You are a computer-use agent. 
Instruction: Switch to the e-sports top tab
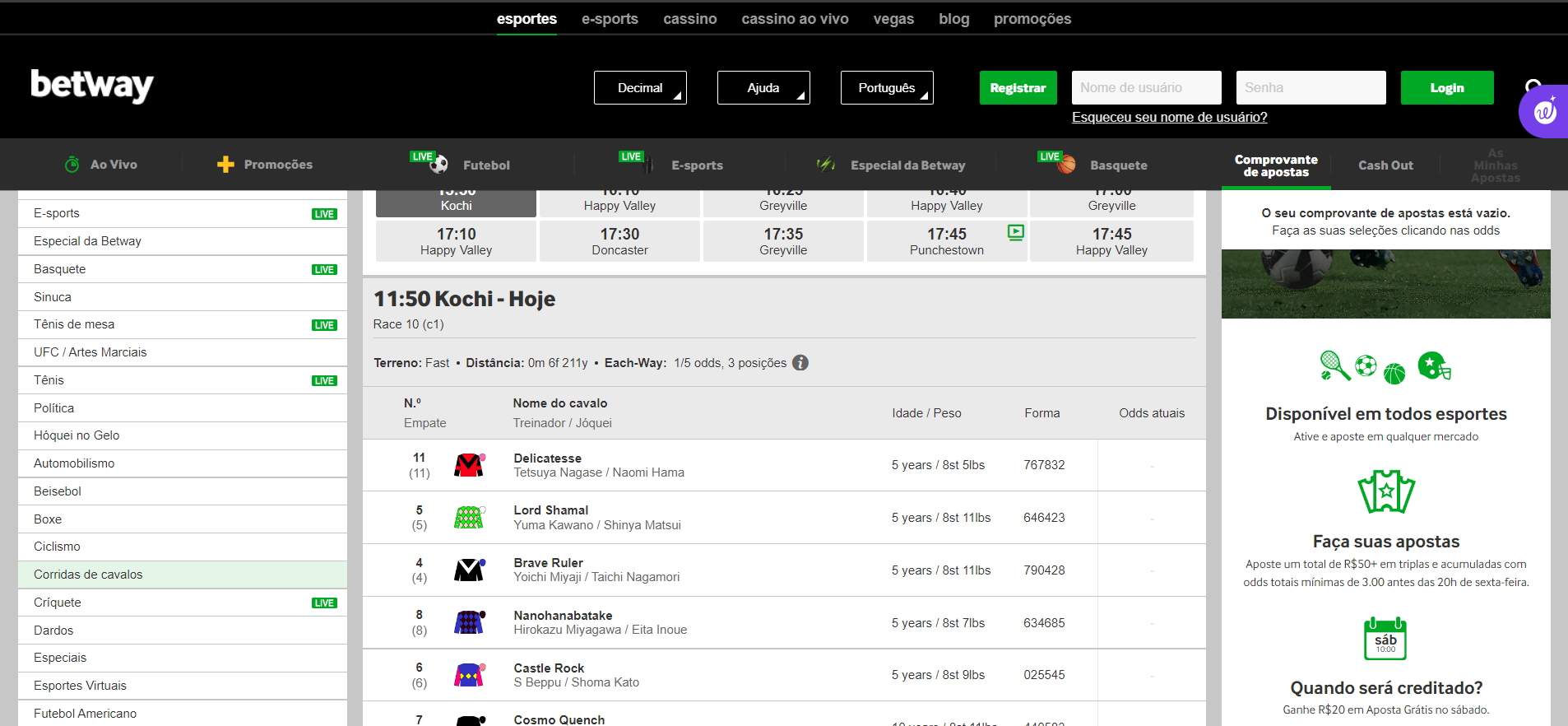[x=610, y=19]
